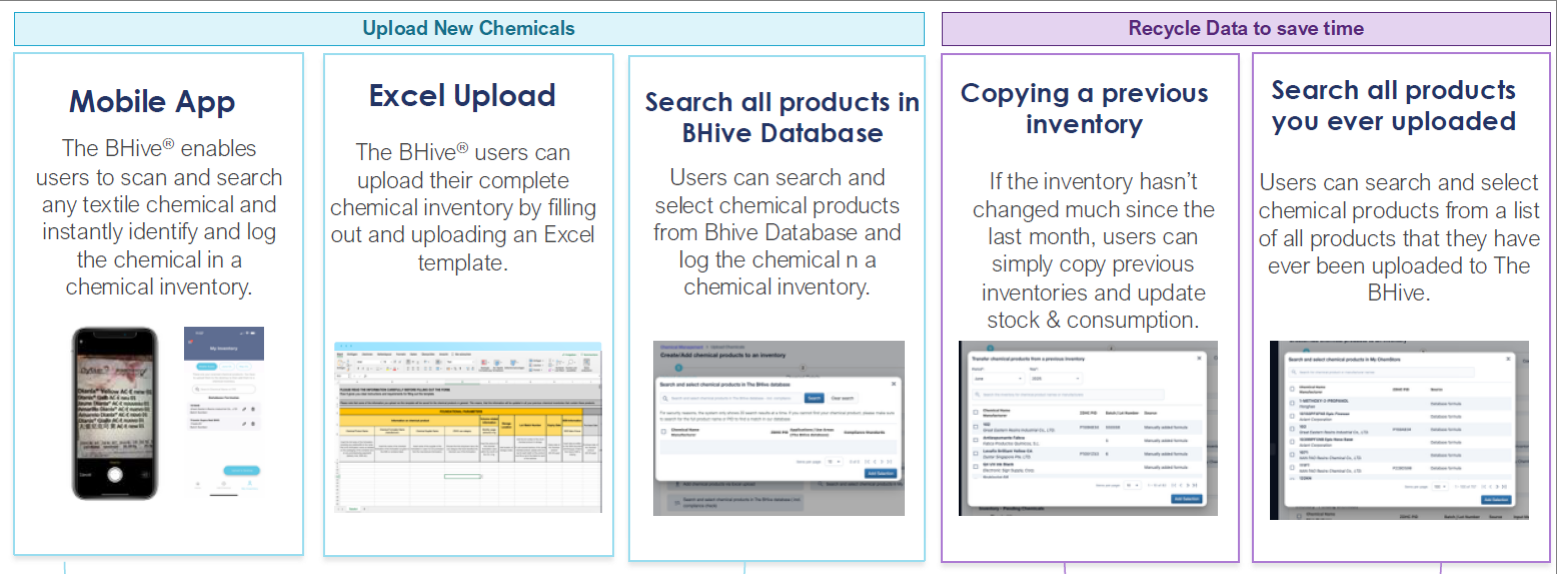Tick header checkbox in previous inventory dialog
Viewport: 1557px width, 574px height.
975,412
